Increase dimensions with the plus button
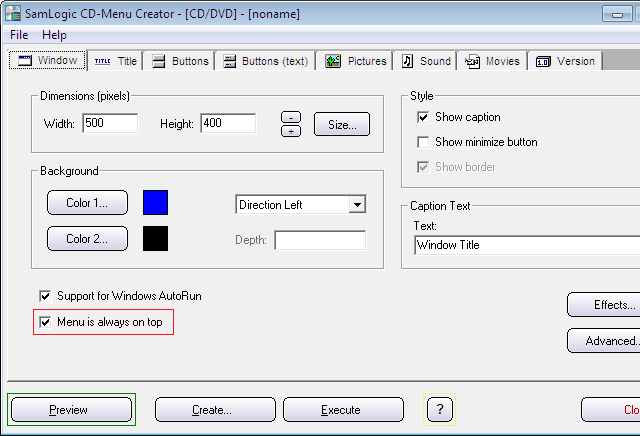Viewport: 640px width, 436px height. 291,131
